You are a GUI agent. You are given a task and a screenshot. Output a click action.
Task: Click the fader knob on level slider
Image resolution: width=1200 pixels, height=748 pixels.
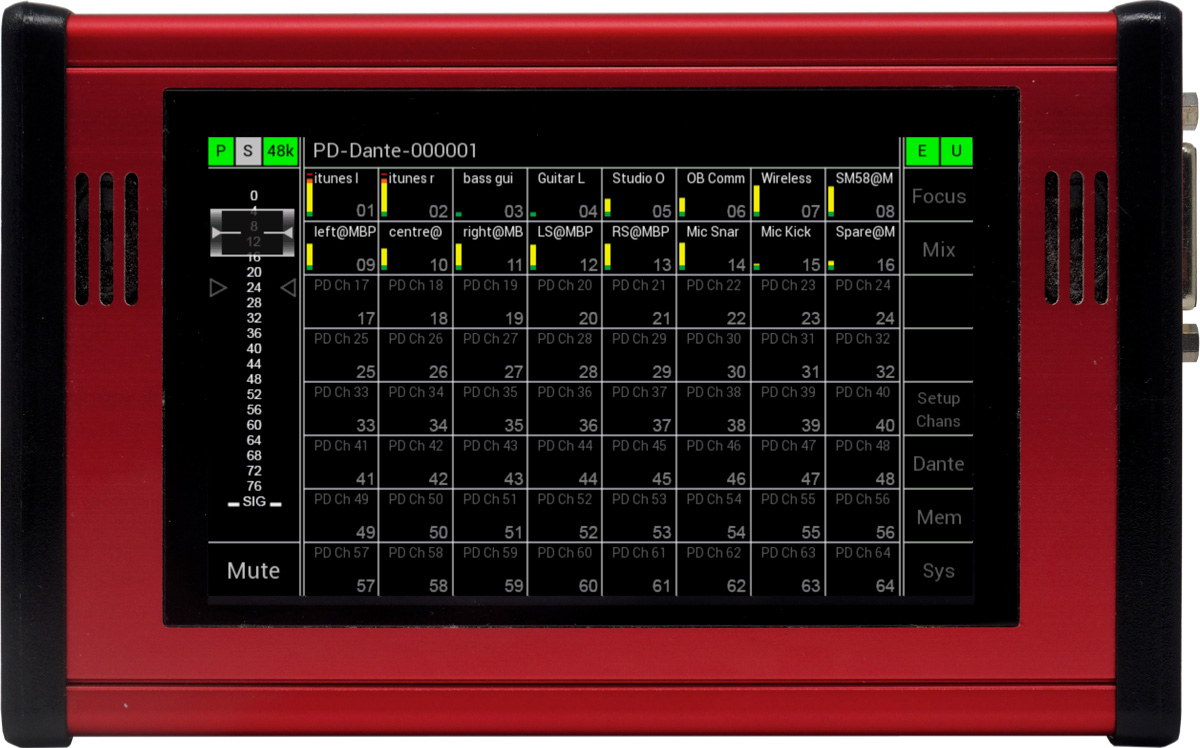coord(254,232)
